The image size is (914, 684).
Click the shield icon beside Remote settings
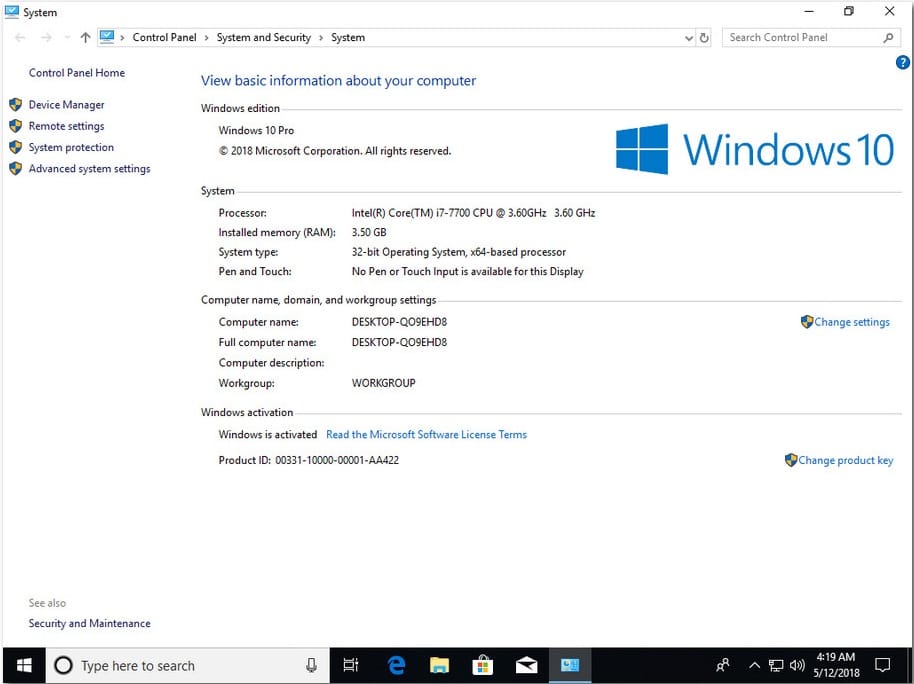[x=16, y=126]
